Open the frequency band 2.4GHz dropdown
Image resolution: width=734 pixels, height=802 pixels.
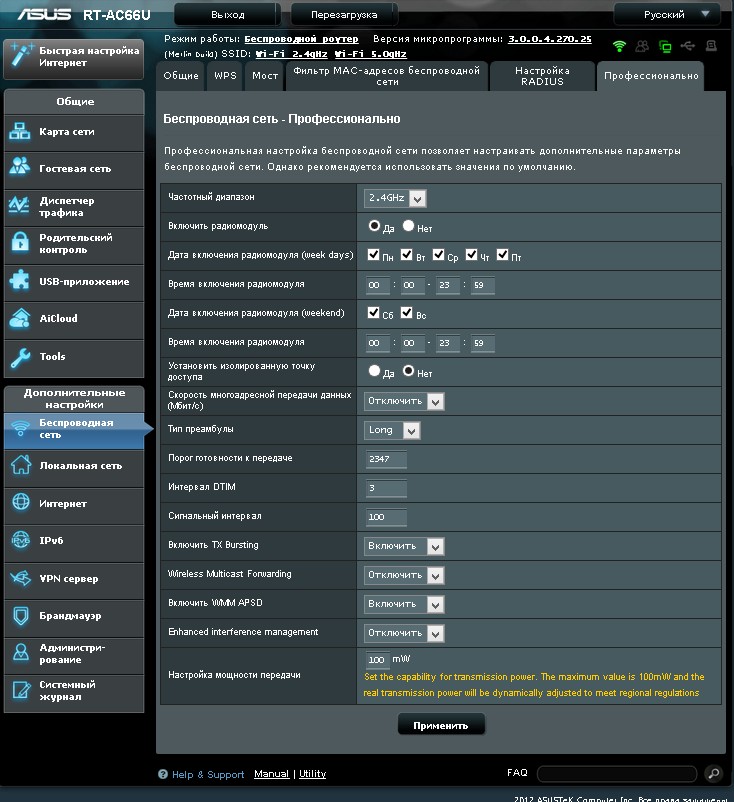(x=395, y=198)
